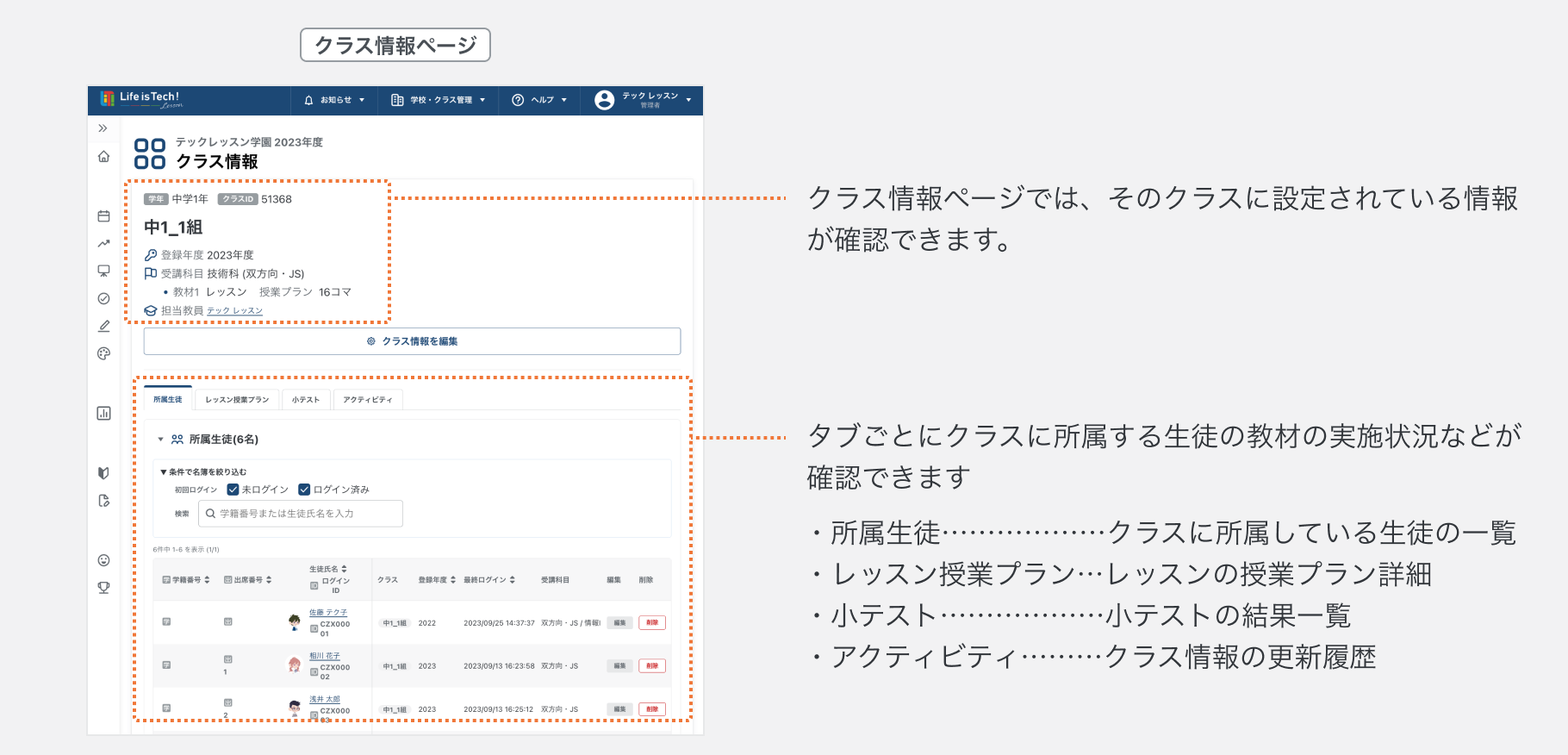Image resolution: width=1568 pixels, height=755 pixels.
Task: Open the pencil edit icon in sidebar
Action: click(x=103, y=326)
